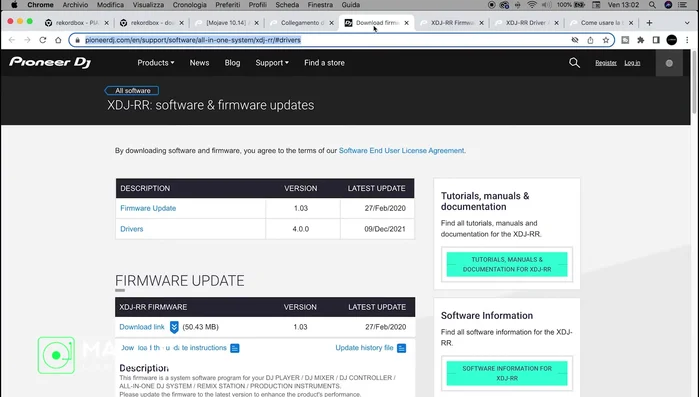Share this page from address bar
Viewport: 699px width, 397px height.
pos(590,40)
